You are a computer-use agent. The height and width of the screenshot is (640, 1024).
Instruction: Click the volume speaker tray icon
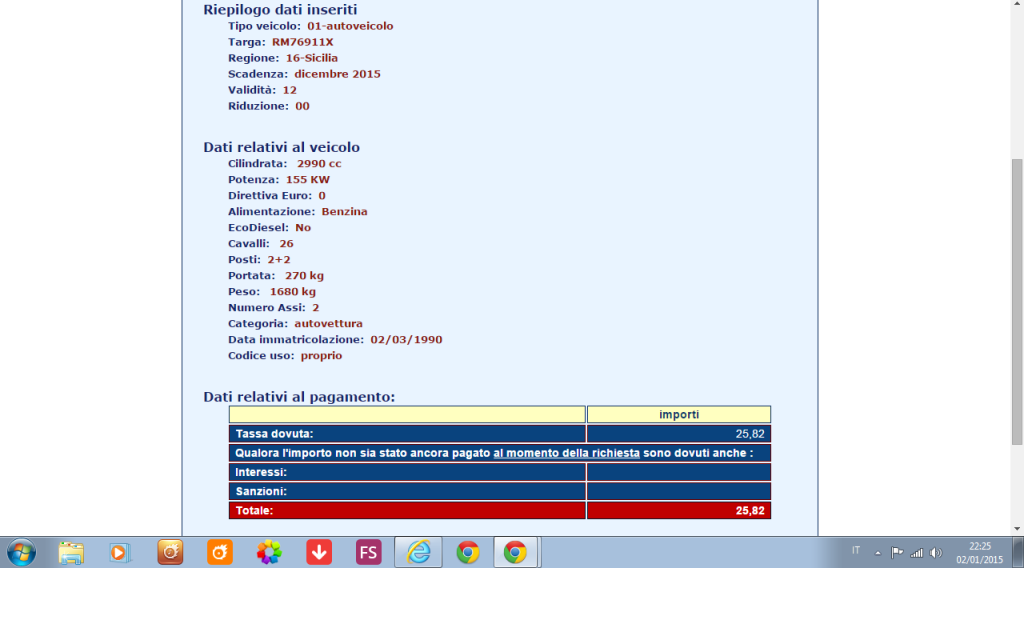click(936, 552)
